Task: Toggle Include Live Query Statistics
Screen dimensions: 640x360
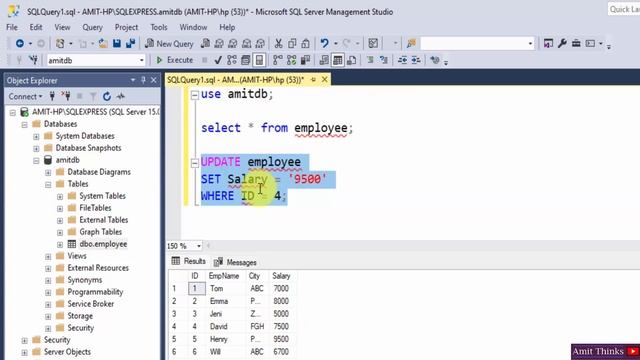Action: click(291, 60)
